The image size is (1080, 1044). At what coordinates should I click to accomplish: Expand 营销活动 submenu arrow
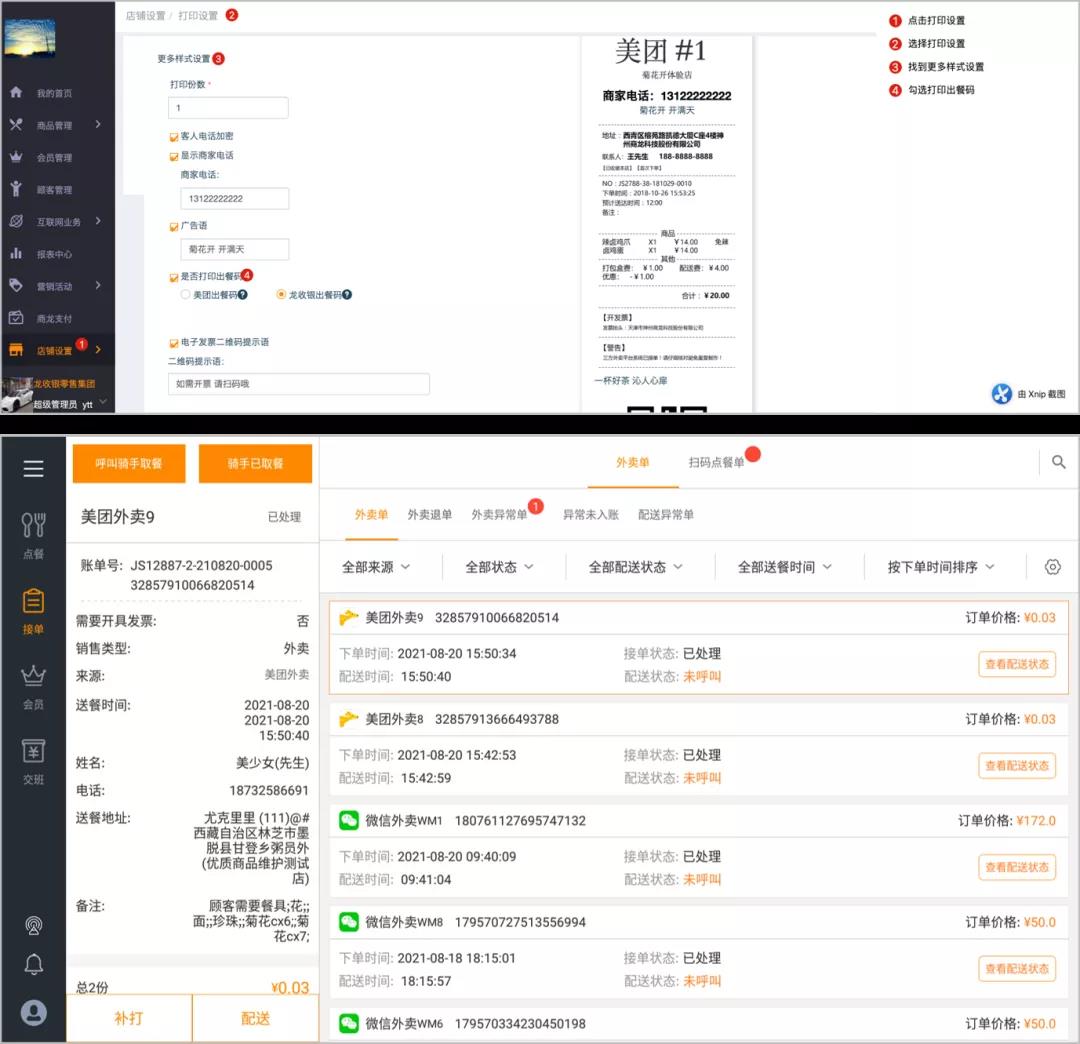pos(98,284)
